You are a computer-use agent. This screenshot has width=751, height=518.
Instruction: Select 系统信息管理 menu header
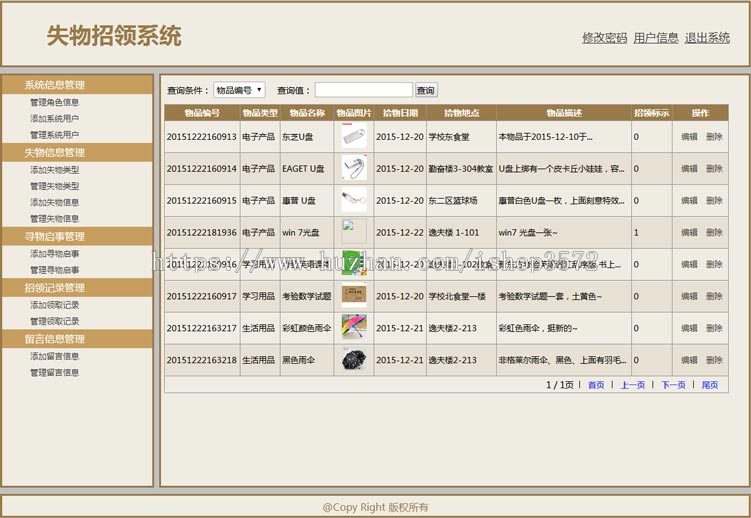[x=77, y=85]
